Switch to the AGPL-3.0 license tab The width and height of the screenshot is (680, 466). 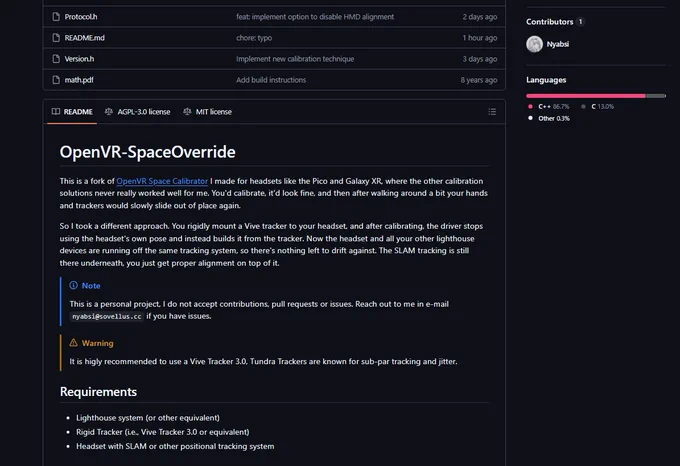[x=137, y=112]
